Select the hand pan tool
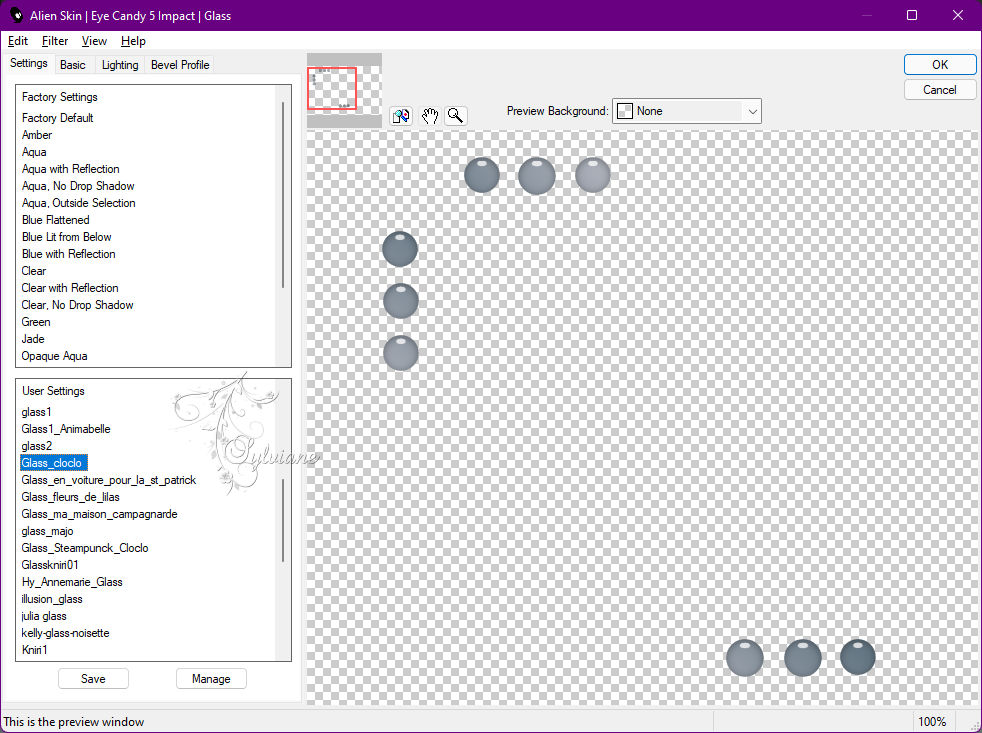Screen dimensions: 982x733 click(x=429, y=116)
